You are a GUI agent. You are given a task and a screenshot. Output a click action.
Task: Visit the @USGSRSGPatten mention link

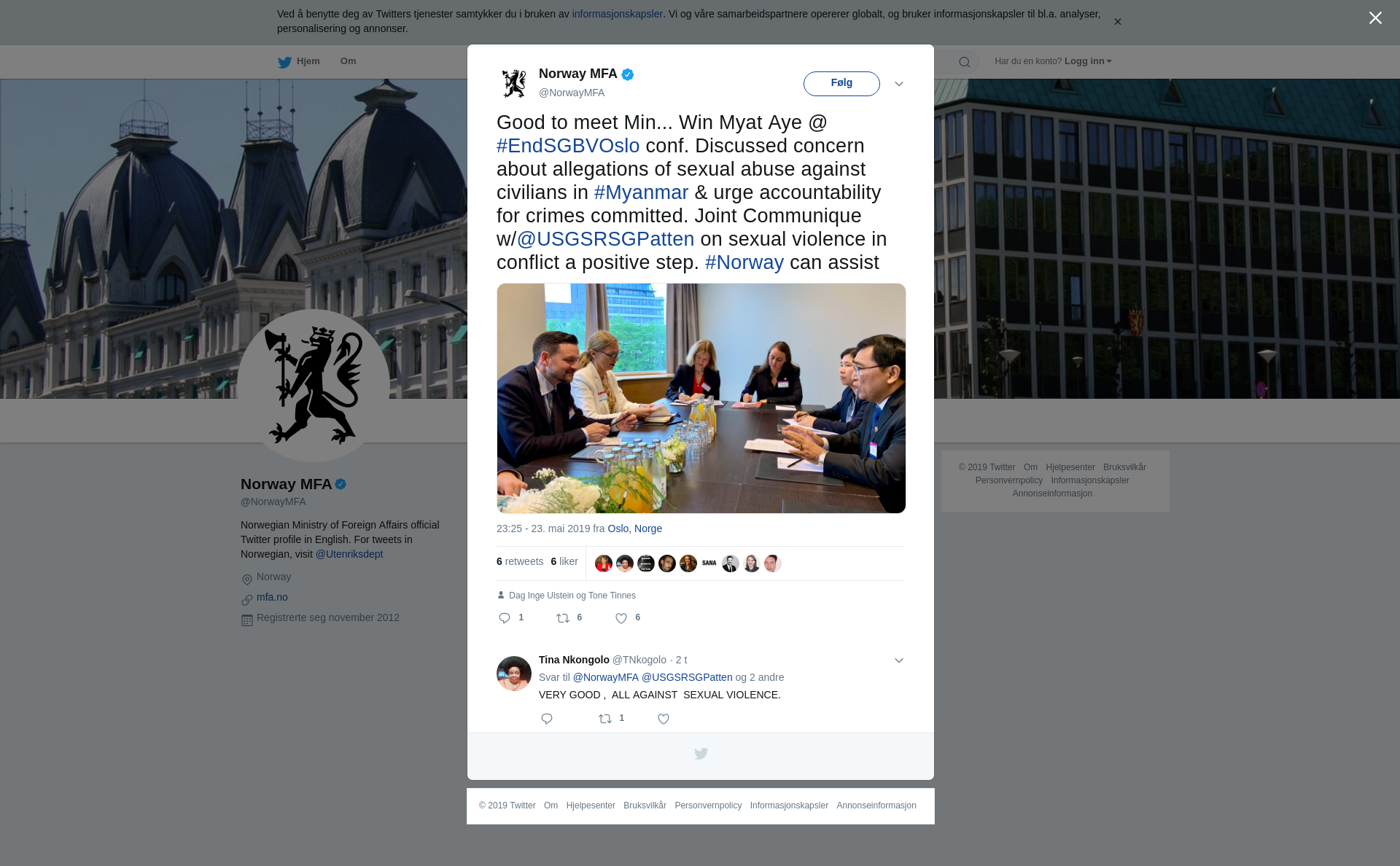(605, 239)
